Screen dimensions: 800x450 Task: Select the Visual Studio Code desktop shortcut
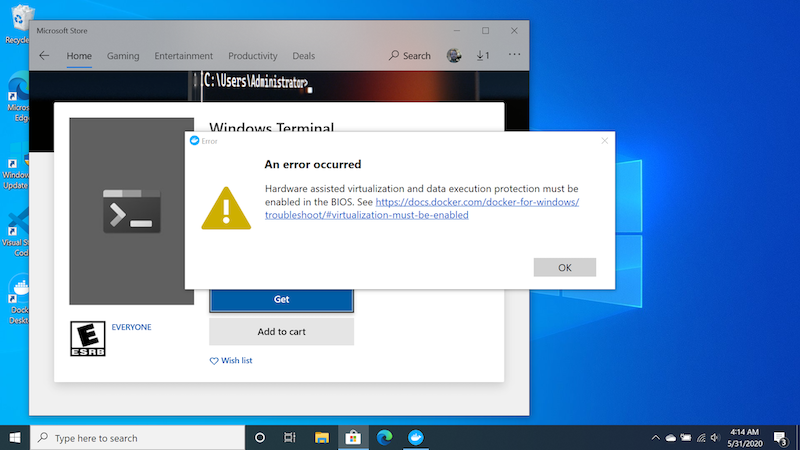pos(15,233)
